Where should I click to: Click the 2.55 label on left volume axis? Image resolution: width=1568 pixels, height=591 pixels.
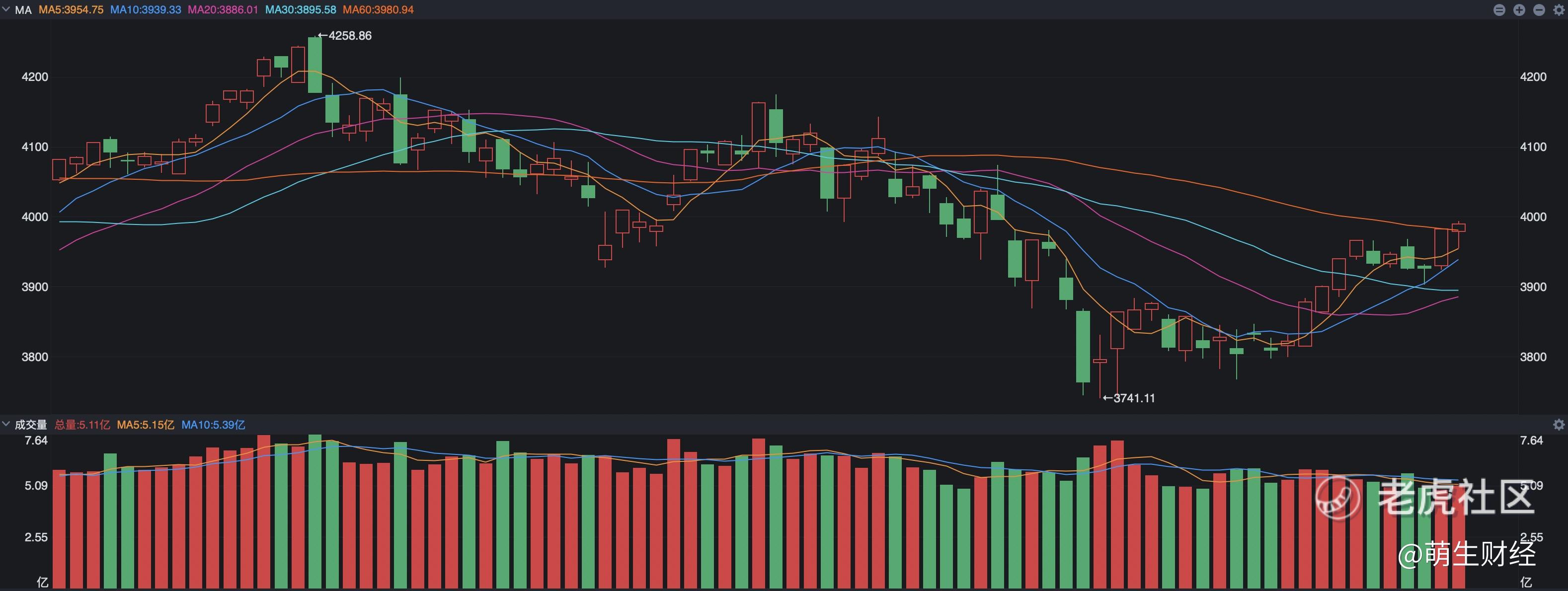(x=36, y=537)
